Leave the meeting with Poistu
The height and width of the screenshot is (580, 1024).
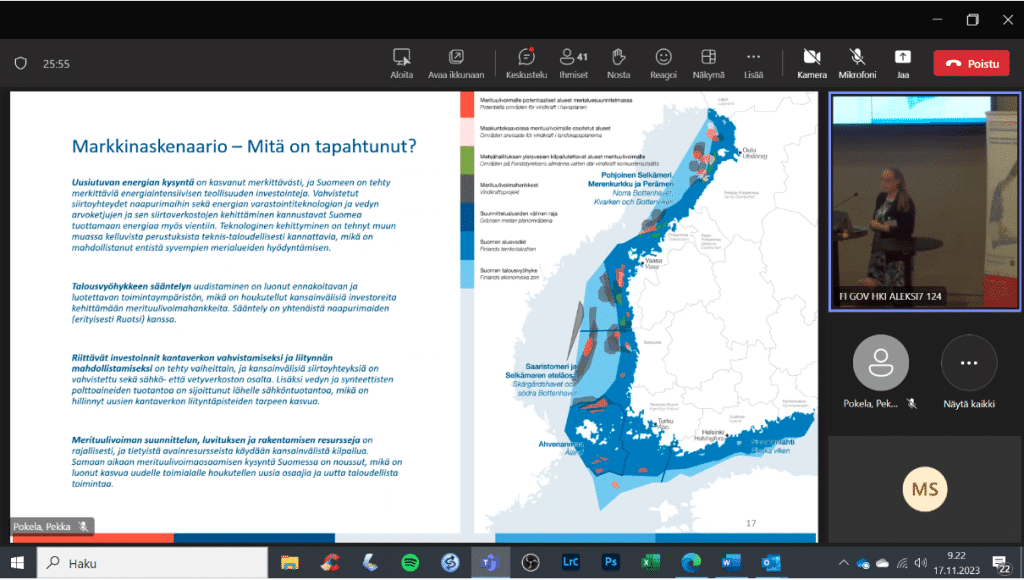pyautogui.click(x=971, y=63)
